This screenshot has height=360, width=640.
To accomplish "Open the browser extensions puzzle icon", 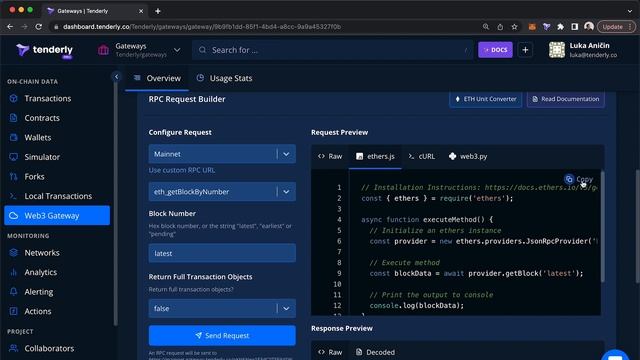I will tap(560, 27).
